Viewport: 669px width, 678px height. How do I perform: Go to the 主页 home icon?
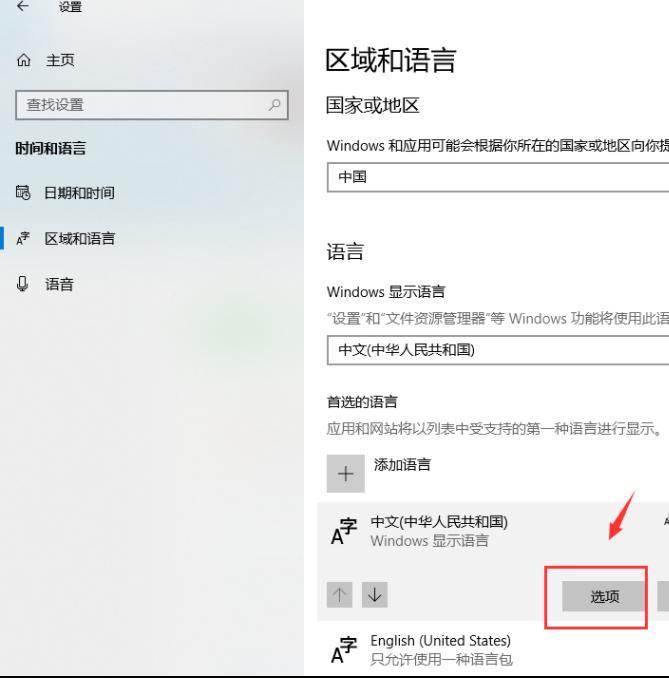coord(24,60)
